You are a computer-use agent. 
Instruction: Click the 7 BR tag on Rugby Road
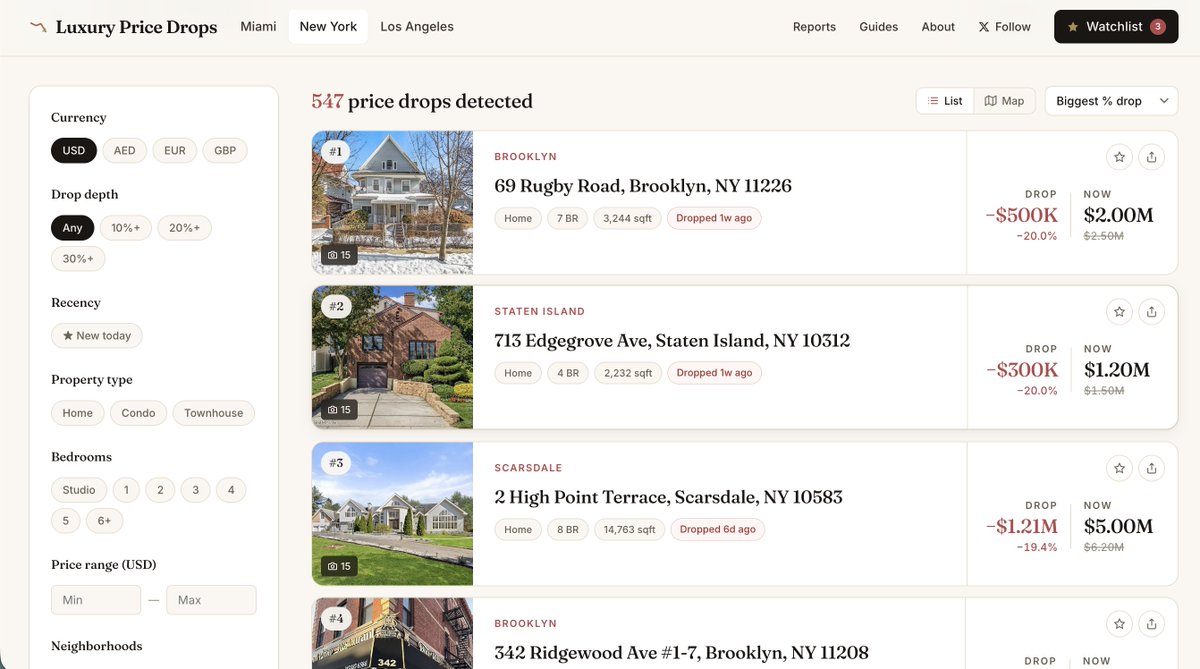[567, 218]
